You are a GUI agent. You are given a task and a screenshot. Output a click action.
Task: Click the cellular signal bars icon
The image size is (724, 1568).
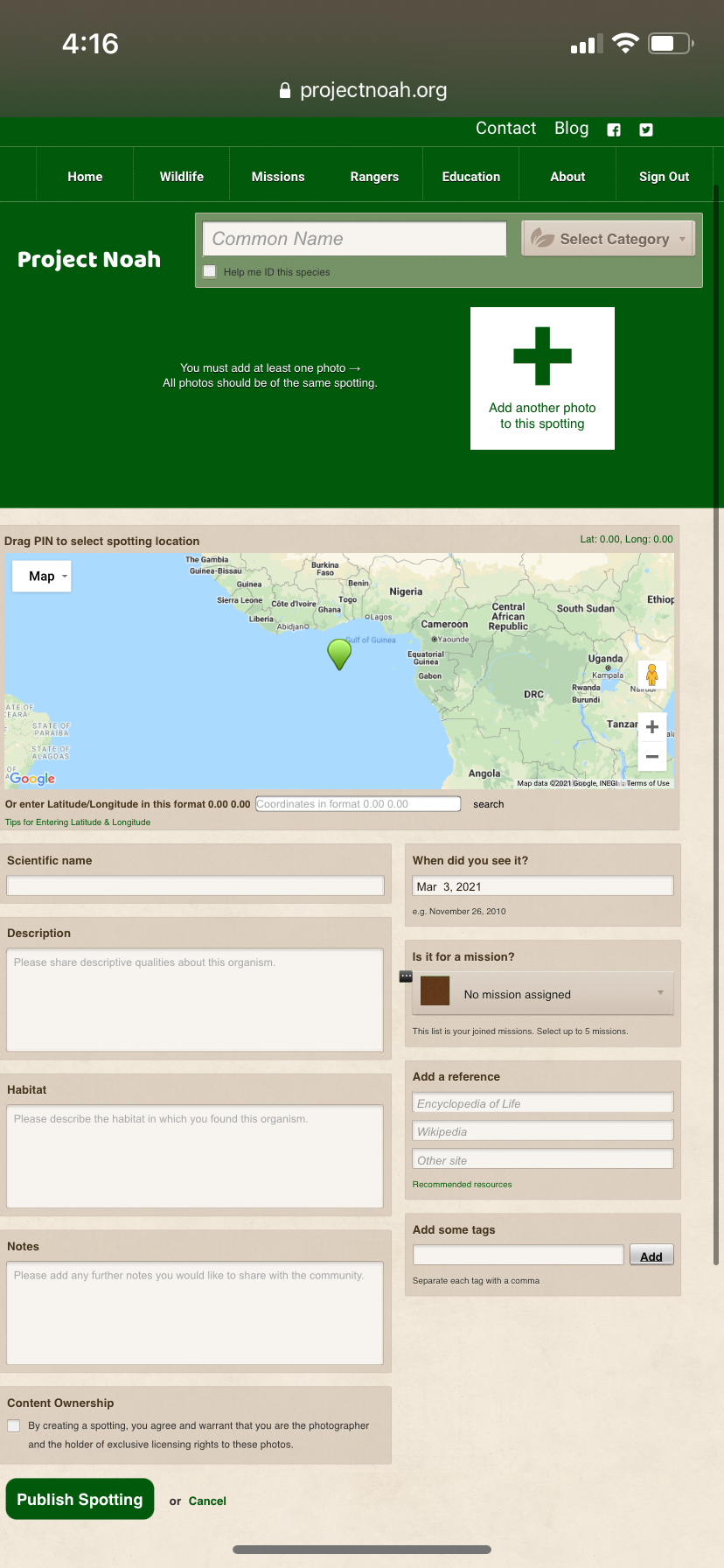[x=587, y=44]
